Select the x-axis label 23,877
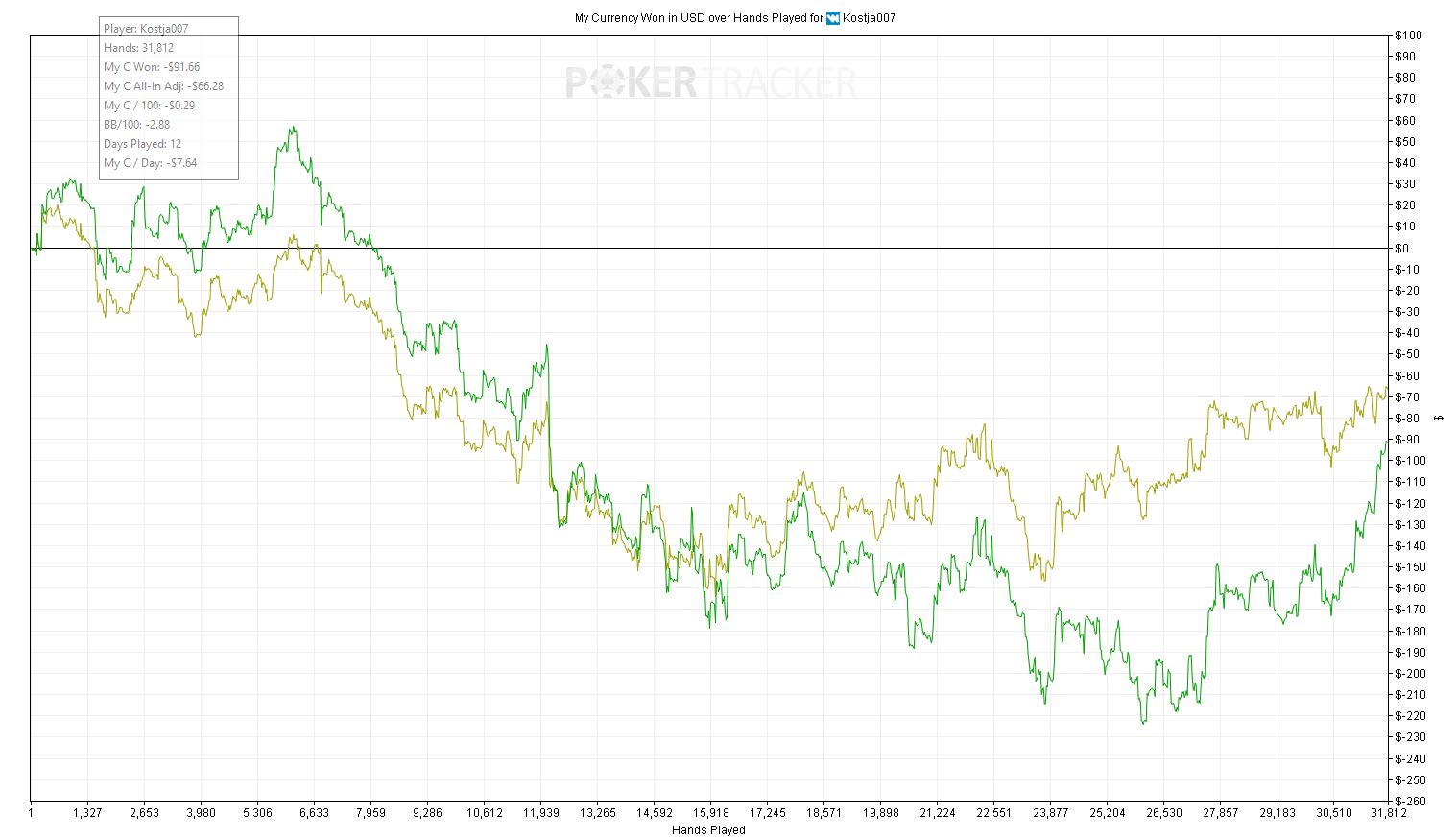 coord(1050,813)
